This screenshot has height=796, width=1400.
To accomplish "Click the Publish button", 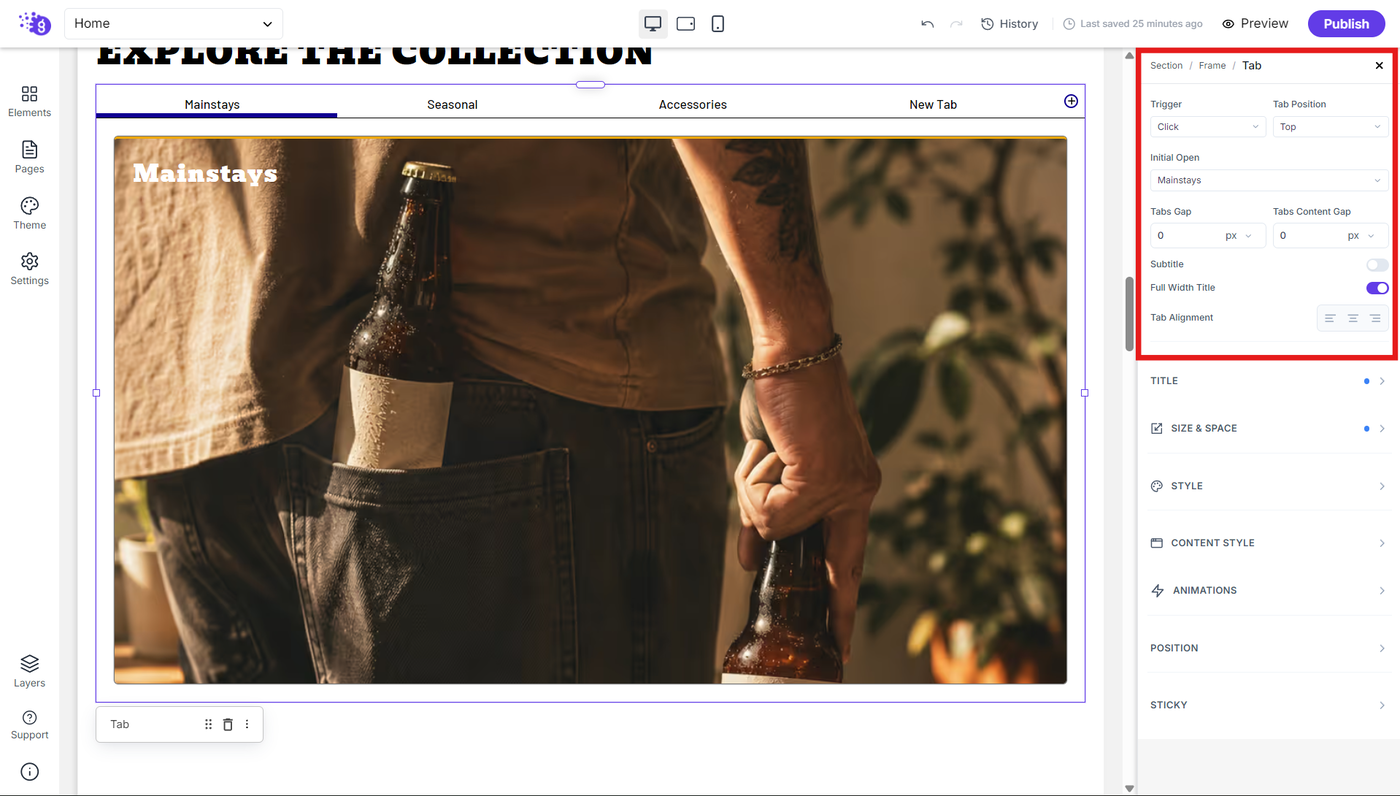I will 1346,23.
